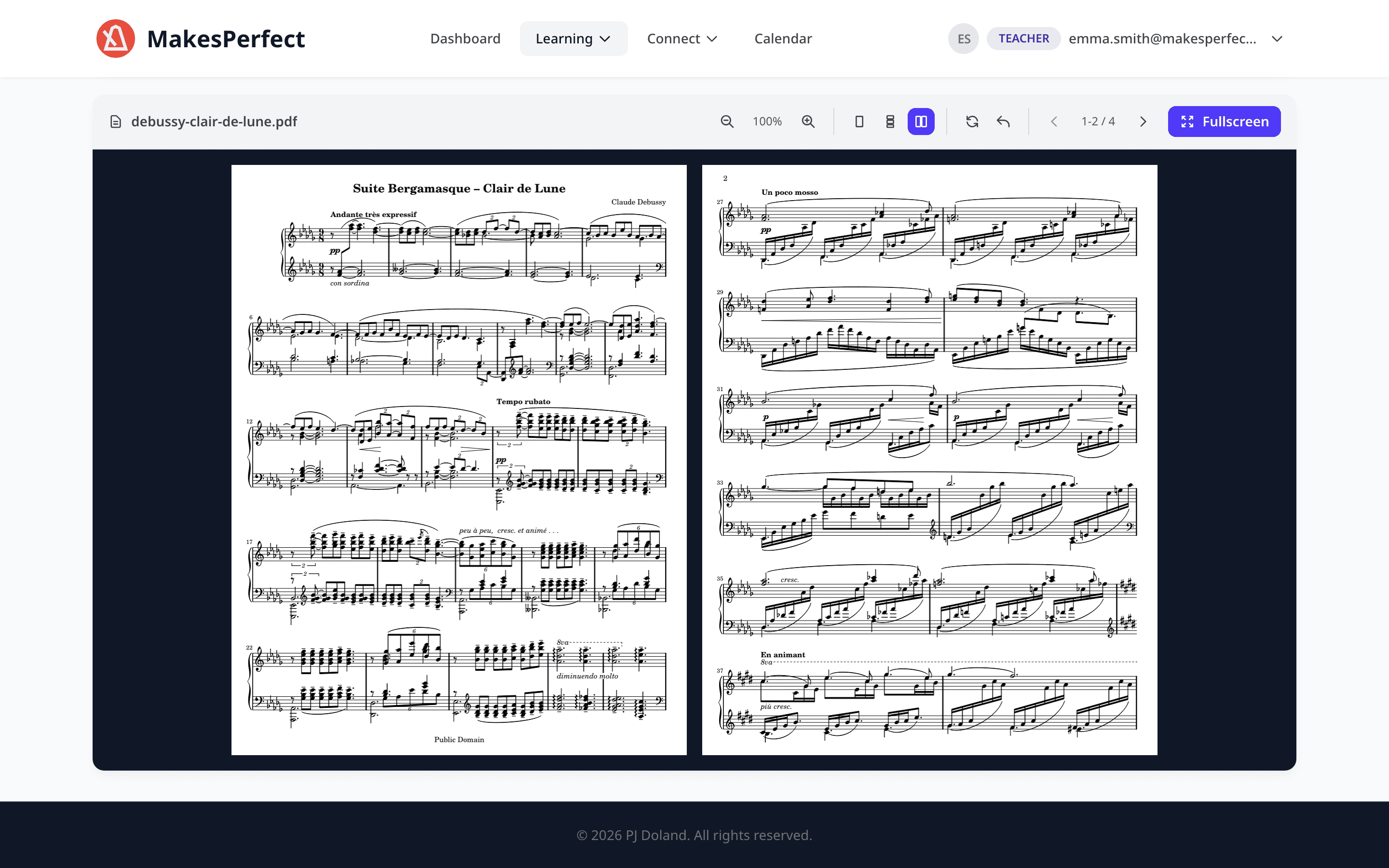1389x868 pixels.
Task: Click the 1-2 / 4 page indicator
Action: click(1098, 122)
